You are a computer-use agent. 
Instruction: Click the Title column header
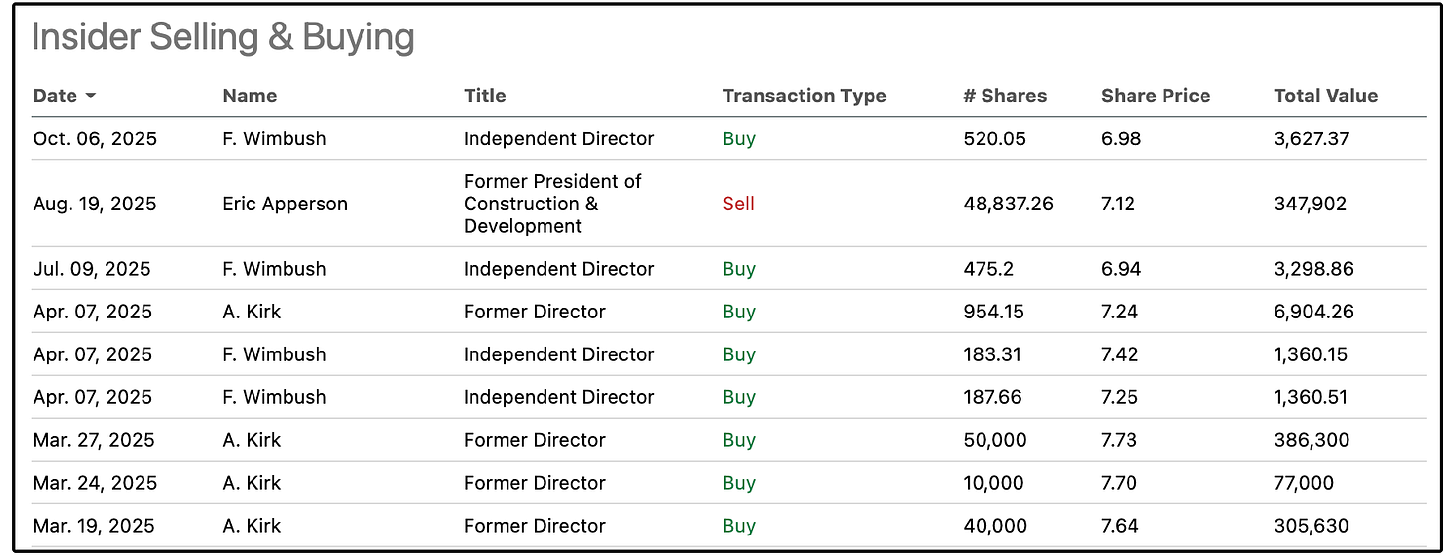(485, 96)
